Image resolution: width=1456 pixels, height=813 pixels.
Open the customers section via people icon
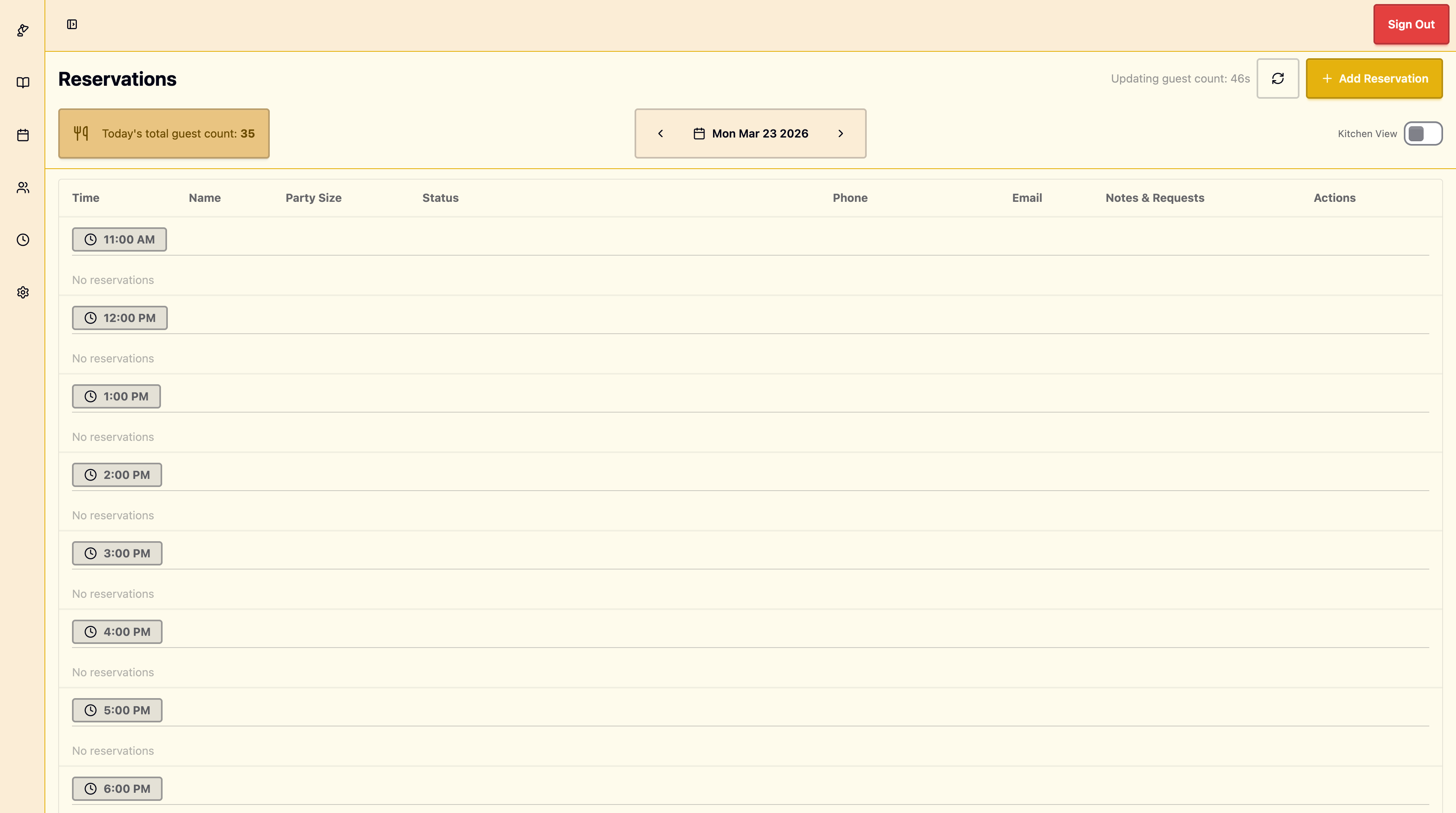[23, 187]
